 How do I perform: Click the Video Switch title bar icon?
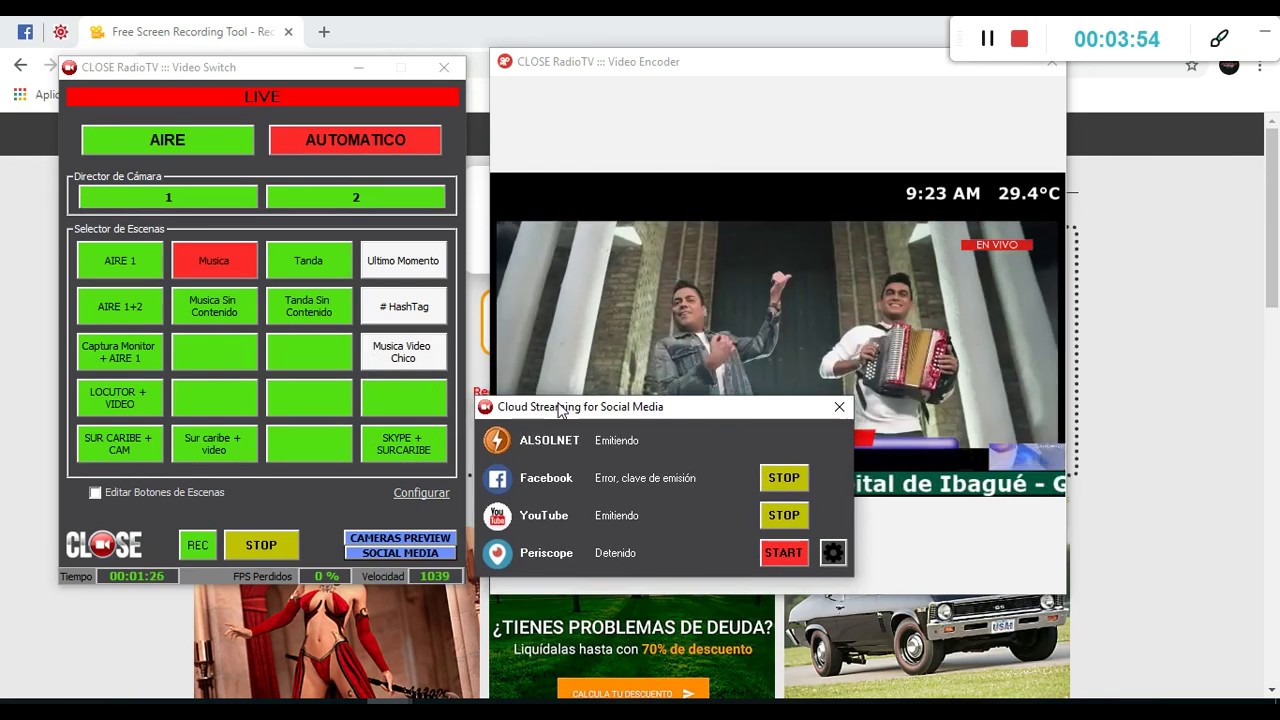[69, 68]
